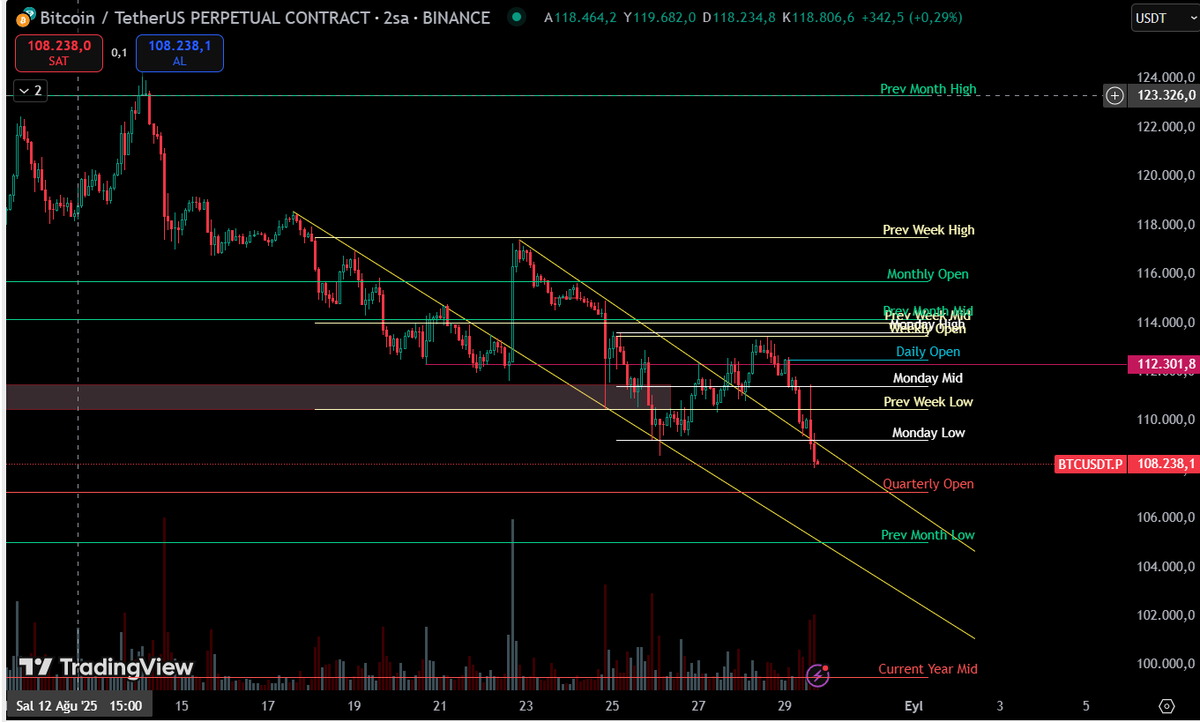Image resolution: width=1200 pixels, height=722 pixels.
Task: Click the Prev Month Low label
Action: (928, 535)
